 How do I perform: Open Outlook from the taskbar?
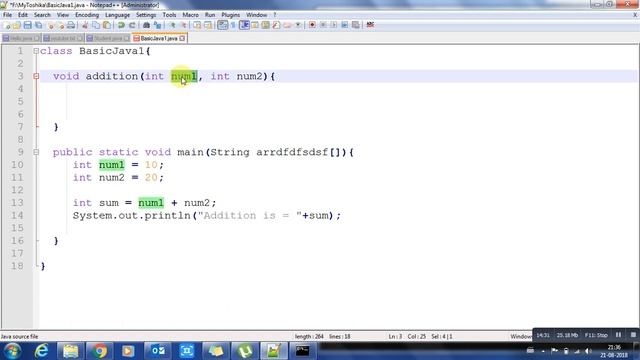click(x=158, y=351)
